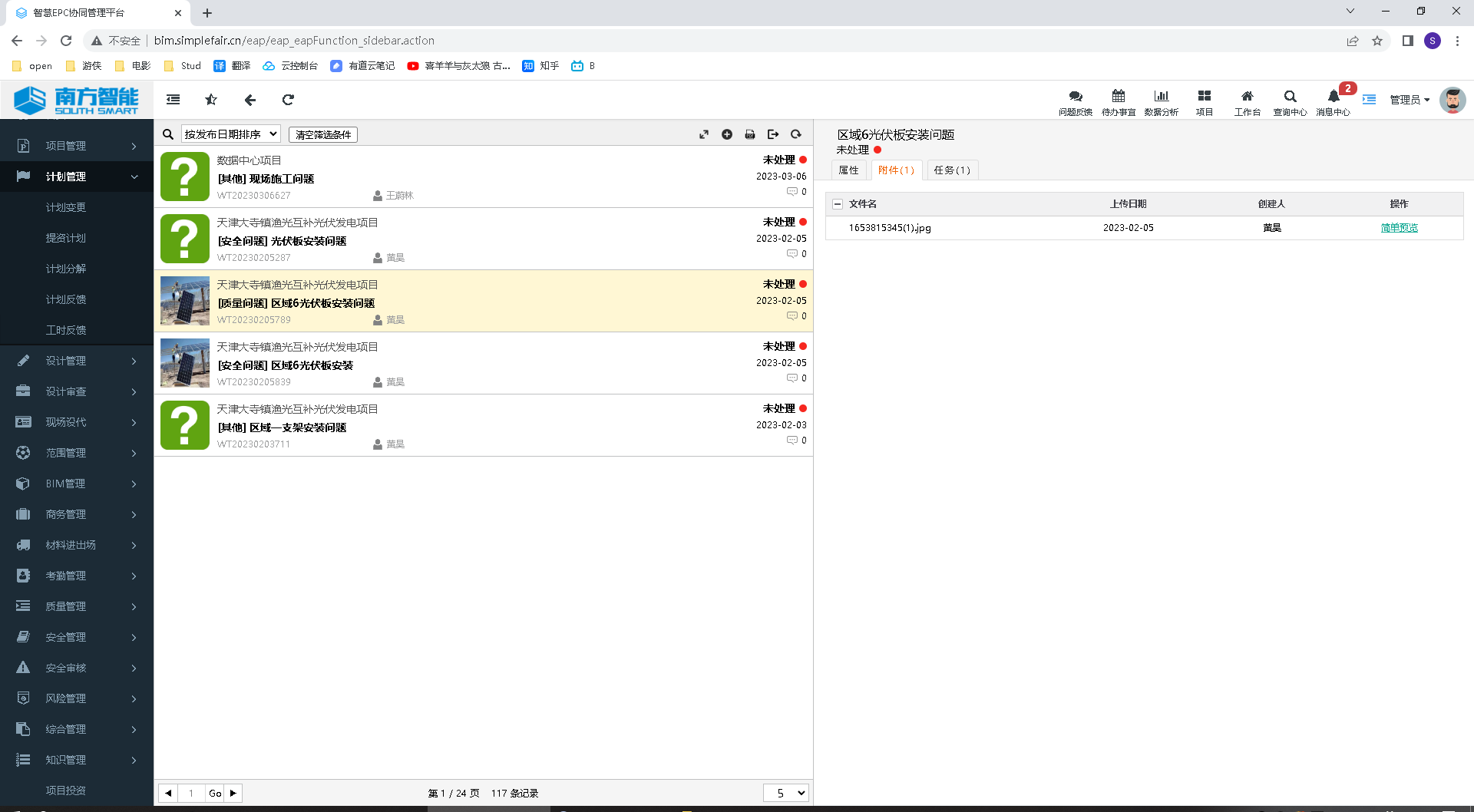Click the blue list layout icon beside 管理员
1474x812 pixels.
tap(1369, 100)
